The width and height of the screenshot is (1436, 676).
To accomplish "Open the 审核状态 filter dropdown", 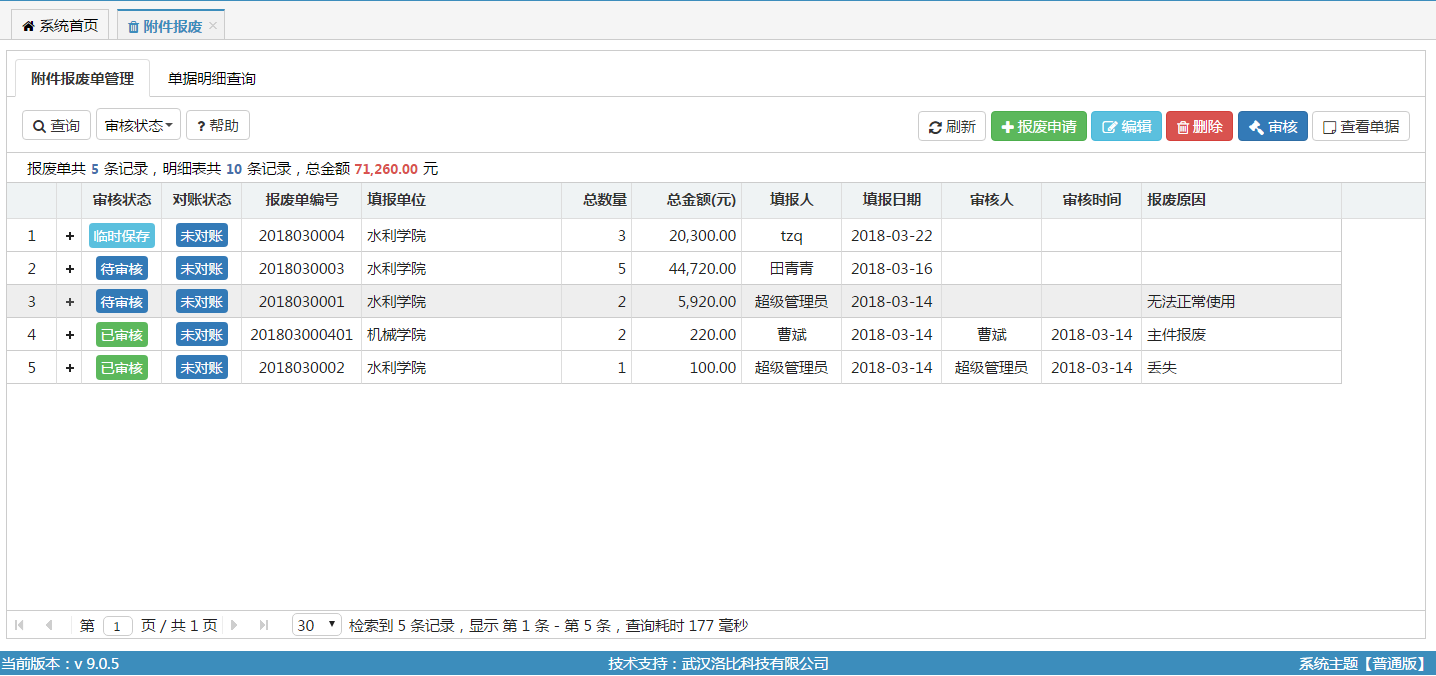I will [138, 126].
